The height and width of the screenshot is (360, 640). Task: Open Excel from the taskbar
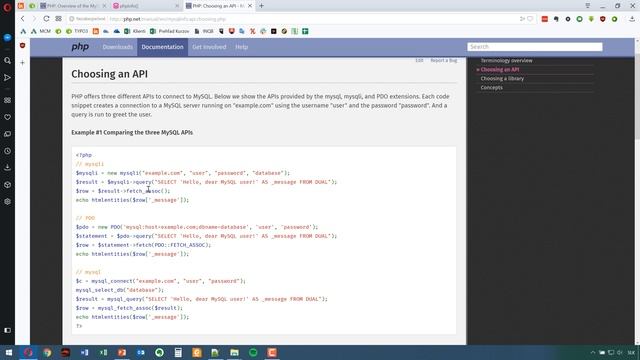(x=103, y=353)
